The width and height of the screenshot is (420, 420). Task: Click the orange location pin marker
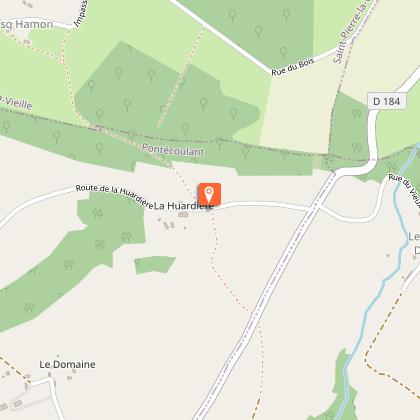click(209, 194)
